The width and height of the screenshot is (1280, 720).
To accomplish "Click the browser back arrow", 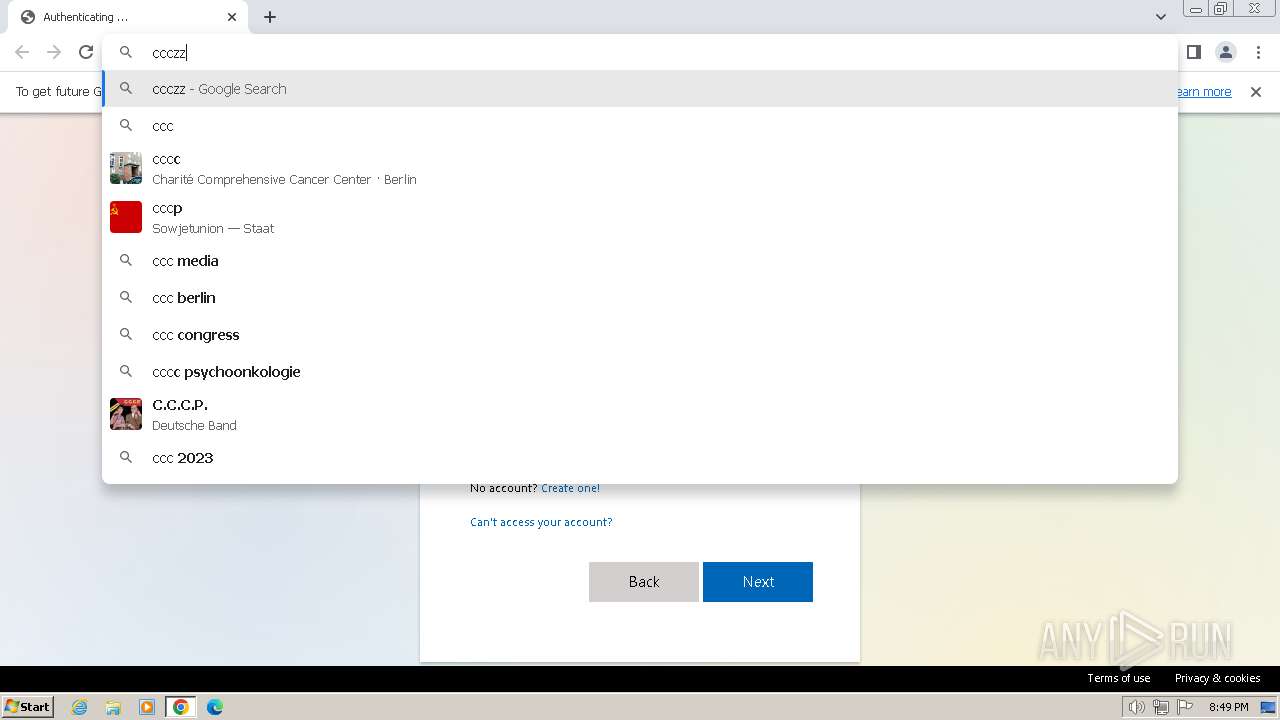I will [22, 52].
